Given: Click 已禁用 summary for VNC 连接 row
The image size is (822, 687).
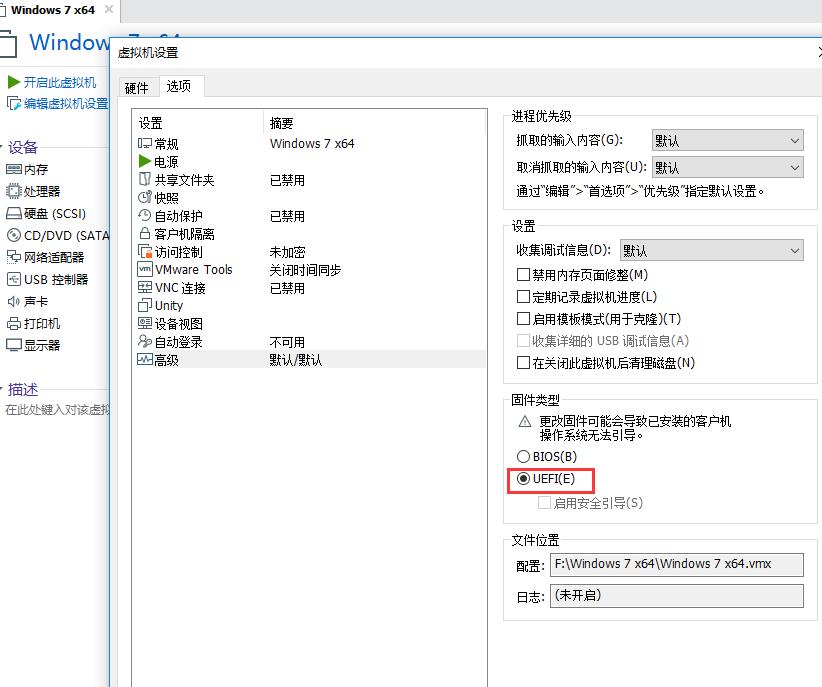Looking at the screenshot, I should pyautogui.click(x=287, y=288).
